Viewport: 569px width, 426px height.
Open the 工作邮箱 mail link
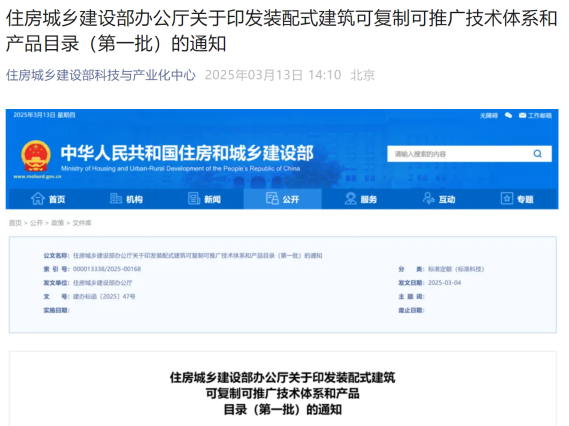[x=535, y=115]
